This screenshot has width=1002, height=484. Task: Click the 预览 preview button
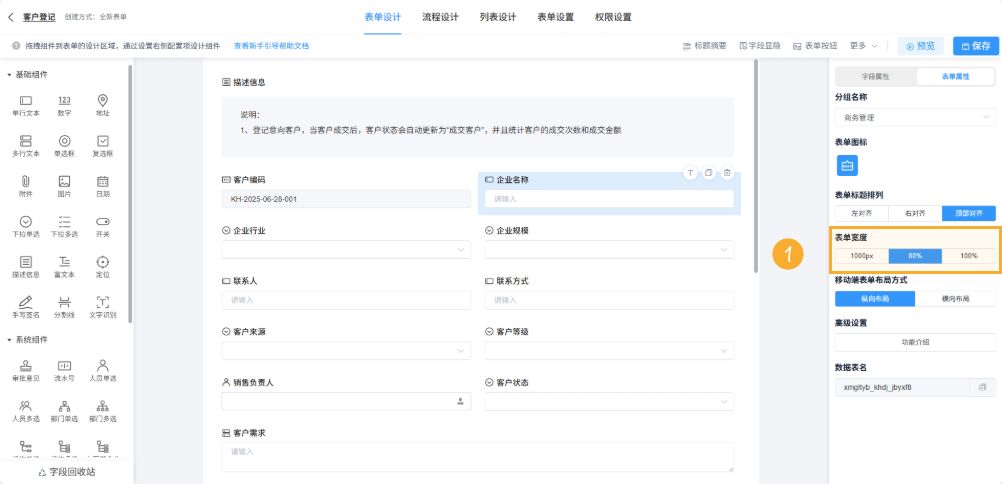(920, 46)
